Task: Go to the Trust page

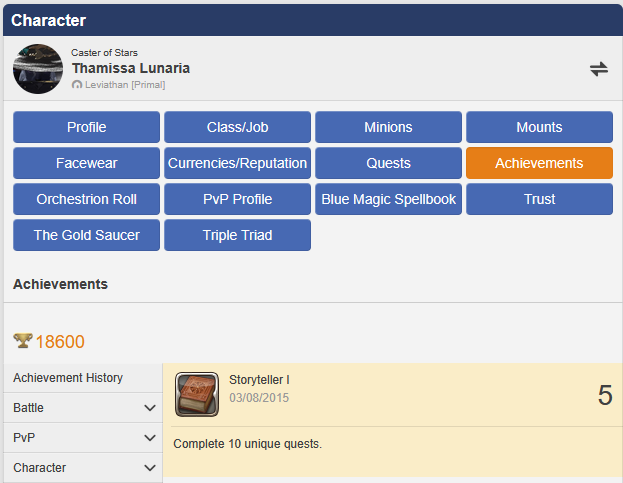Action: [540, 199]
